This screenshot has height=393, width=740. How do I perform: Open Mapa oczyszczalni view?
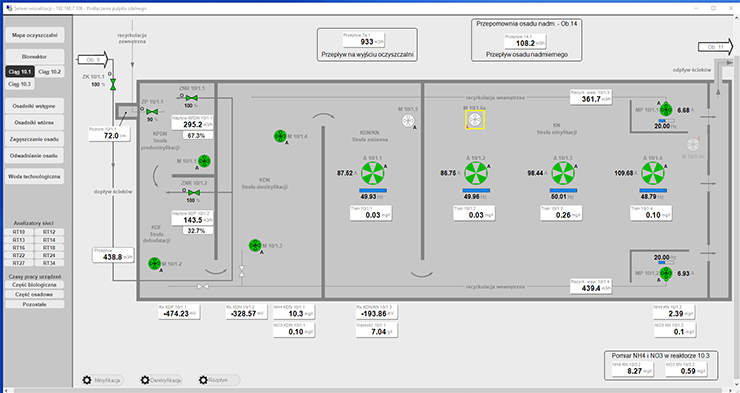[x=34, y=35]
